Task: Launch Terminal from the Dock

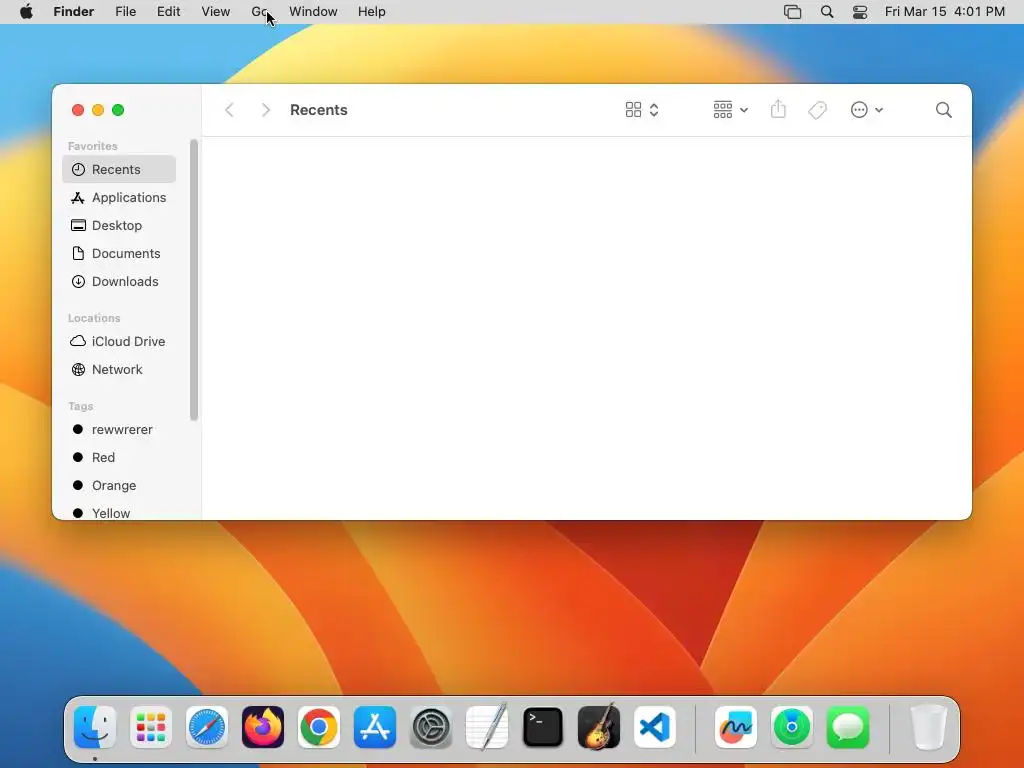Action: coord(543,727)
